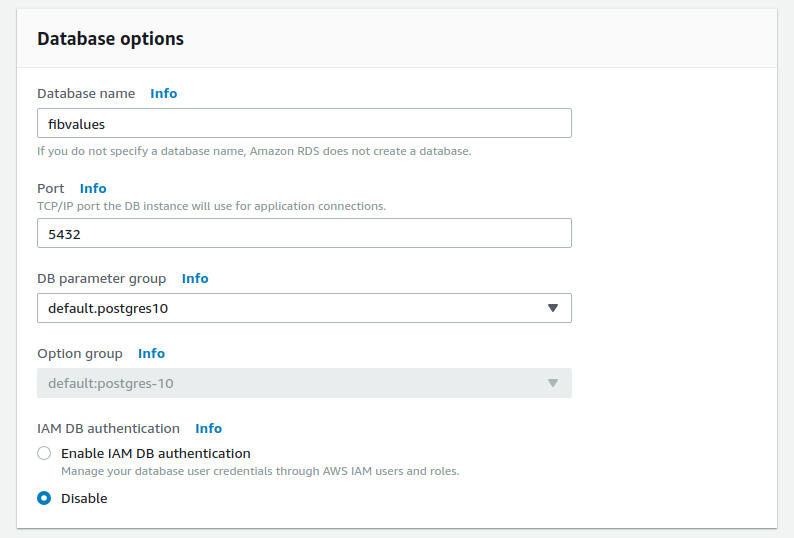
Task: Open the default:postgres-10 option group dropdown
Action: coord(304,383)
